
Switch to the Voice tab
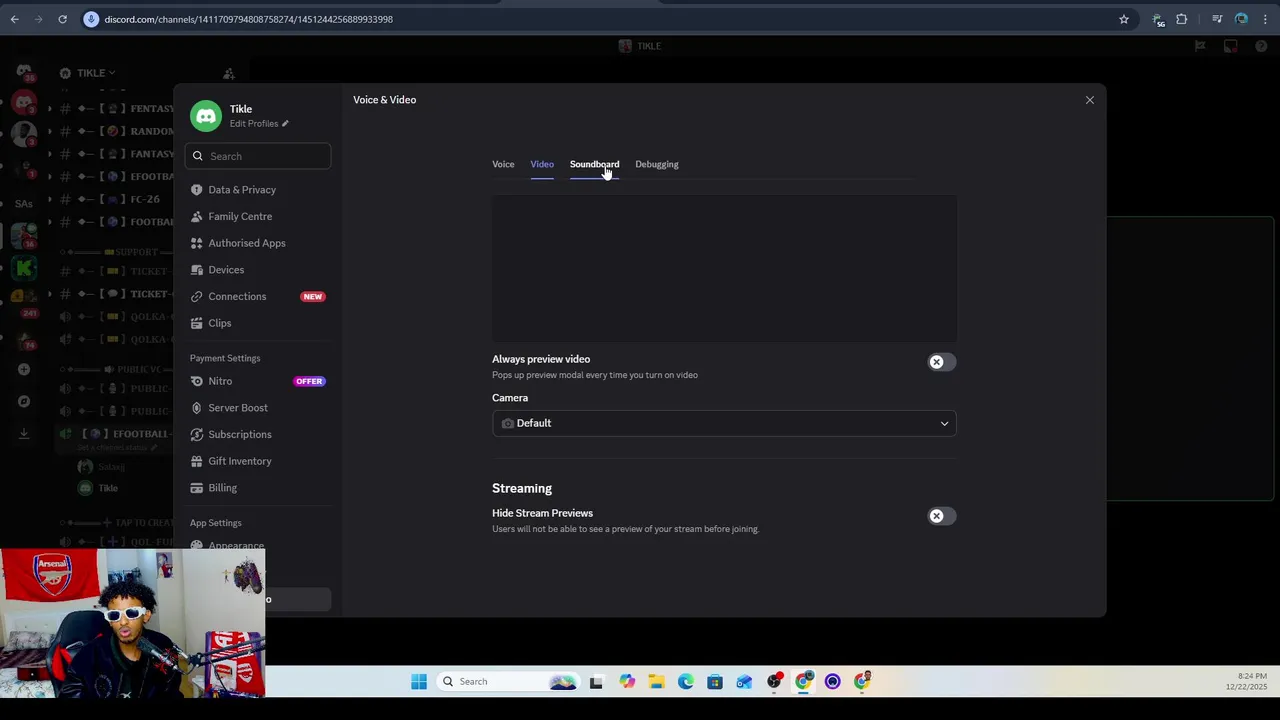(503, 164)
